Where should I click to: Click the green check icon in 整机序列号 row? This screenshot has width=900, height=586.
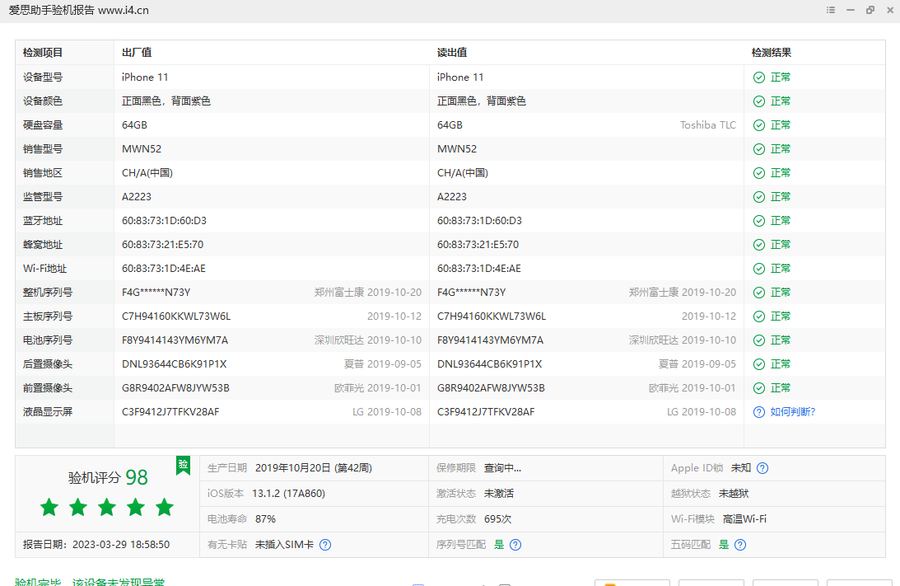(x=759, y=293)
